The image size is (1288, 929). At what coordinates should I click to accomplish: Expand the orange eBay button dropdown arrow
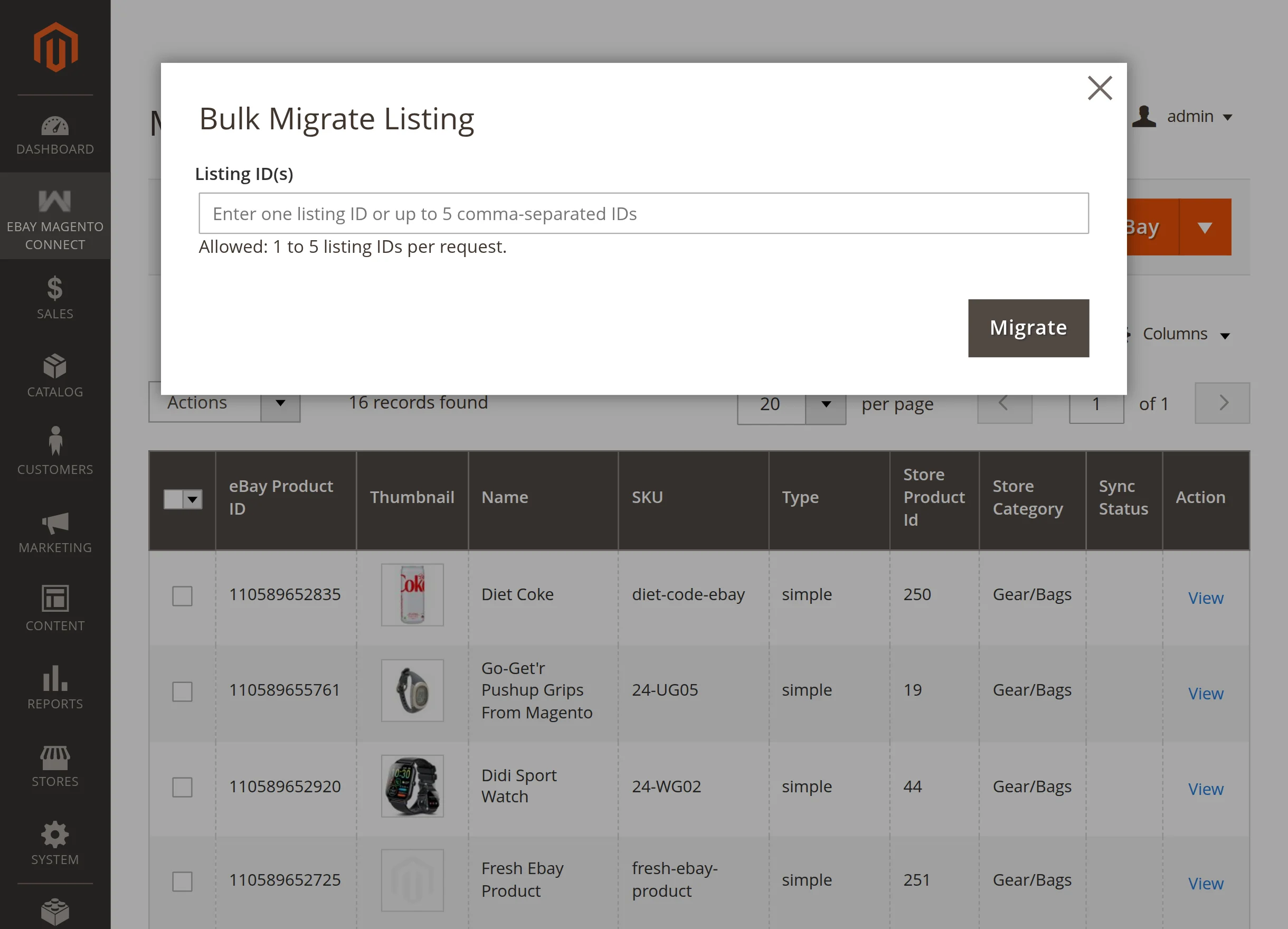click(1205, 227)
